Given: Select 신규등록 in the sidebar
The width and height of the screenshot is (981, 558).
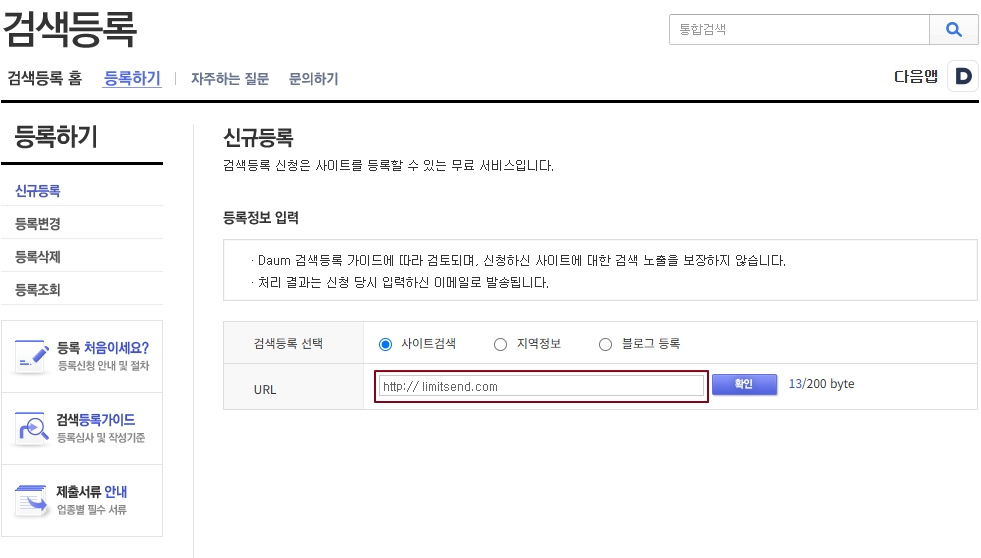Looking at the screenshot, I should coord(38,190).
